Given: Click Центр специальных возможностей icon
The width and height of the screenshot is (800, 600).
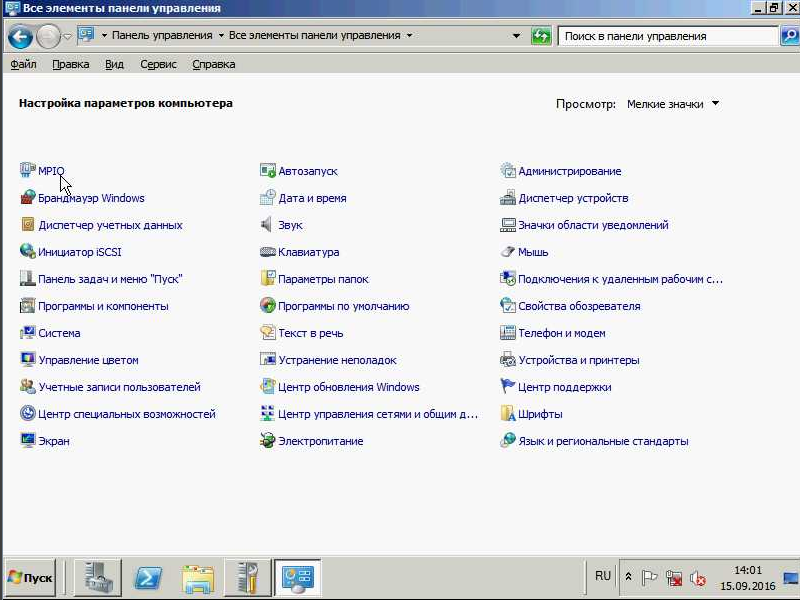Looking at the screenshot, I should click(x=28, y=413).
